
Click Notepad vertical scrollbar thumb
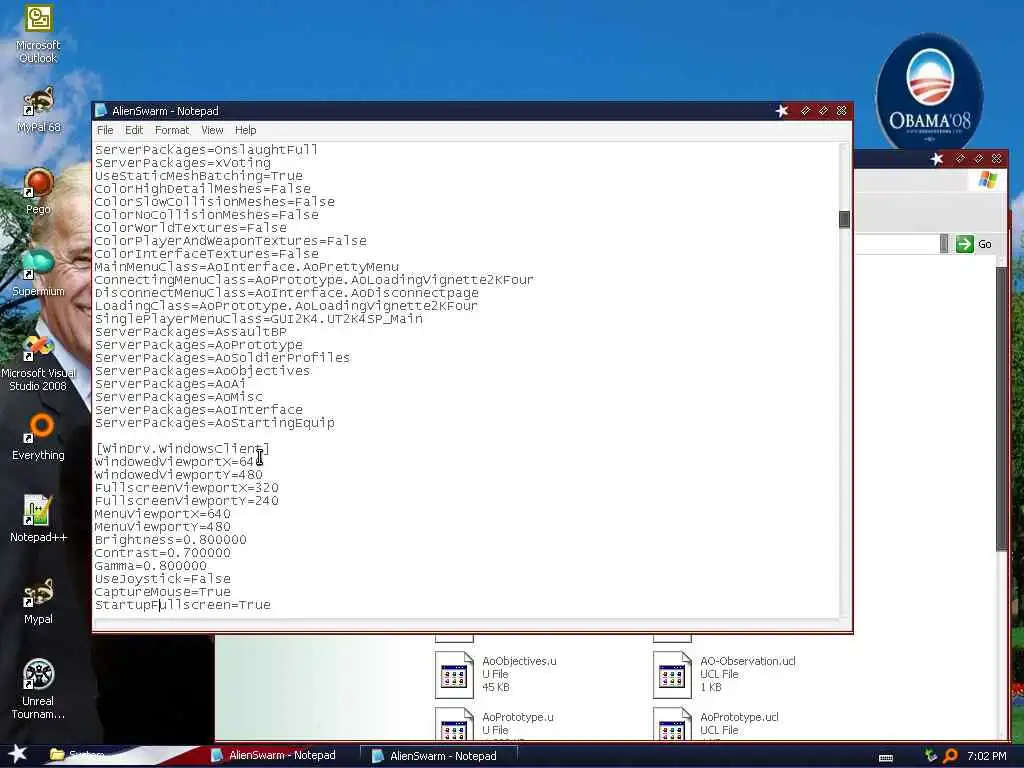[844, 219]
